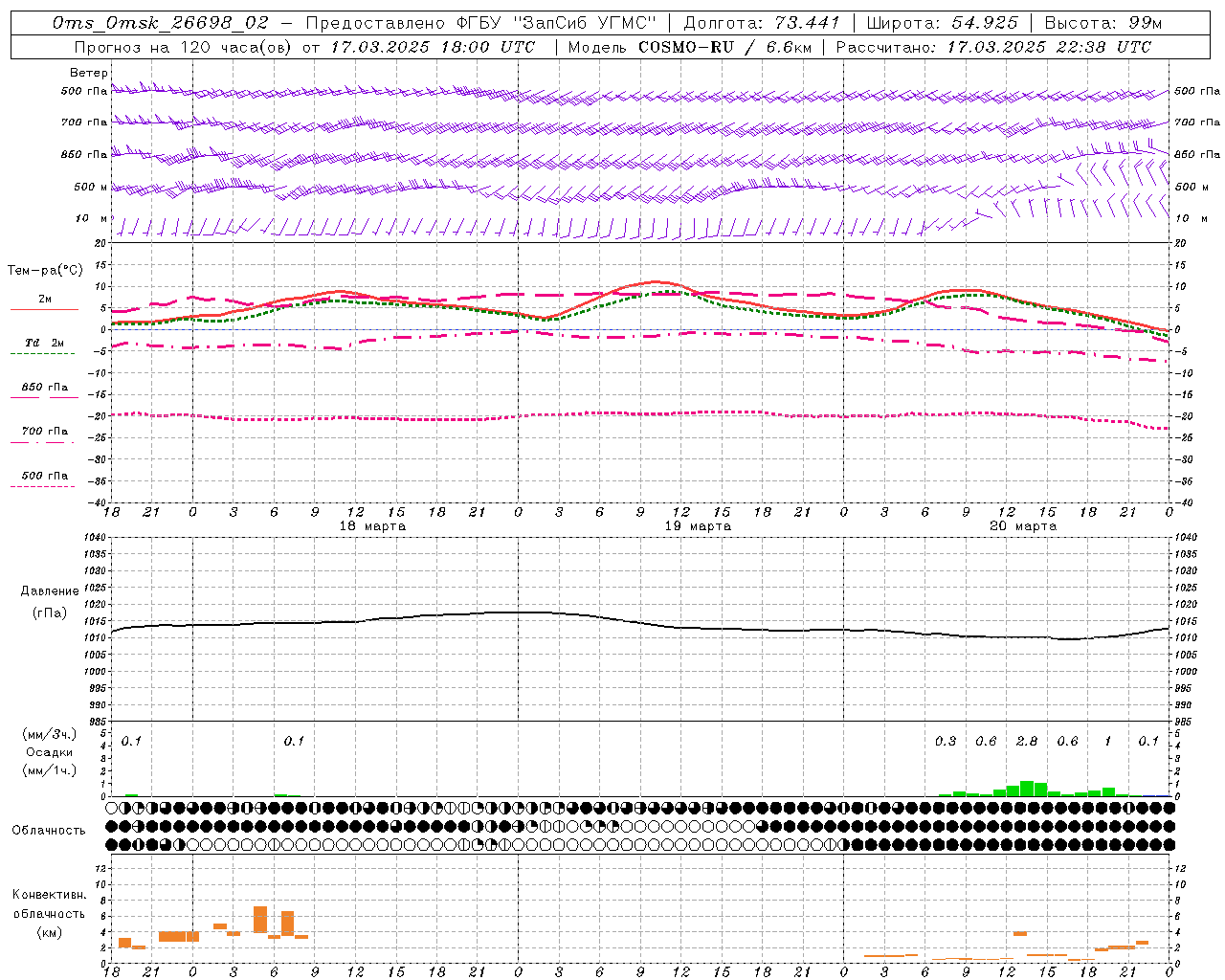
Task: Click the 2.8 precipitation total value
Action: 1027,742
